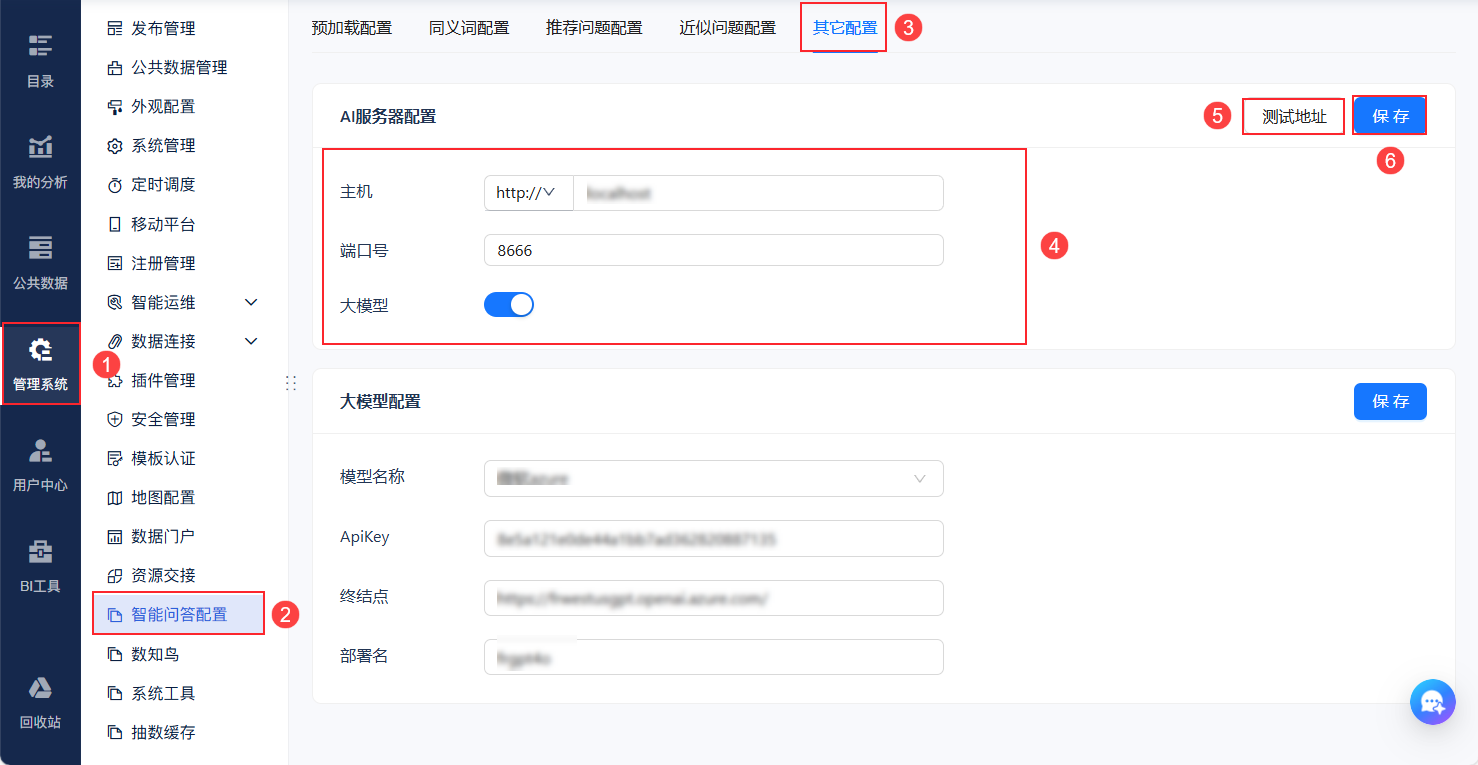Click the 注册管理 icon
1478x765 pixels.
pyautogui.click(x=114, y=263)
